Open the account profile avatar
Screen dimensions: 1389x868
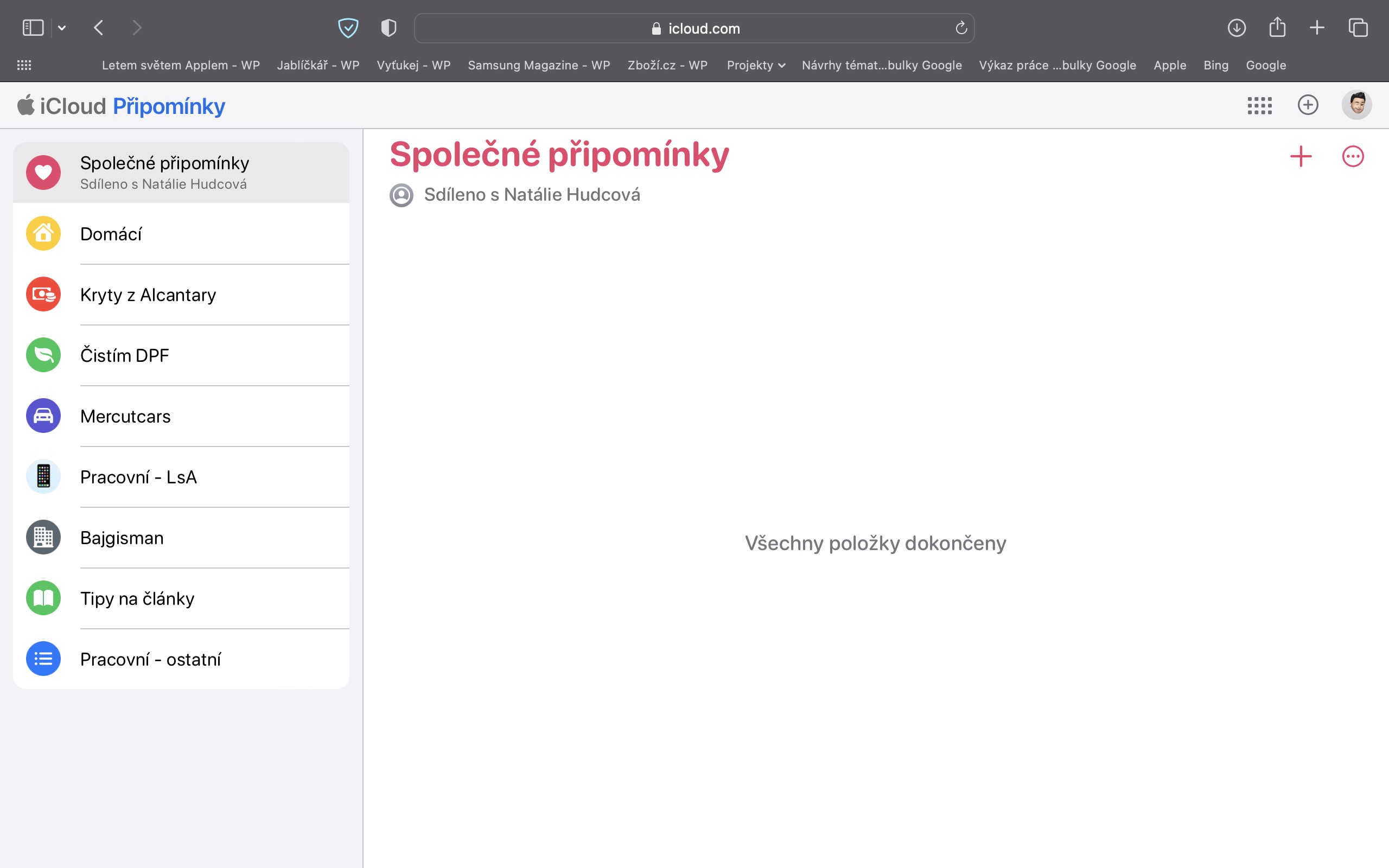[x=1356, y=105]
